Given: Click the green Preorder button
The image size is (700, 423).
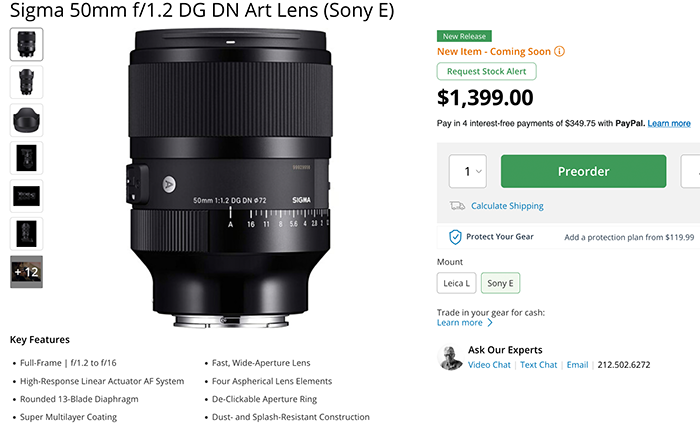Looking at the screenshot, I should click(x=583, y=171).
